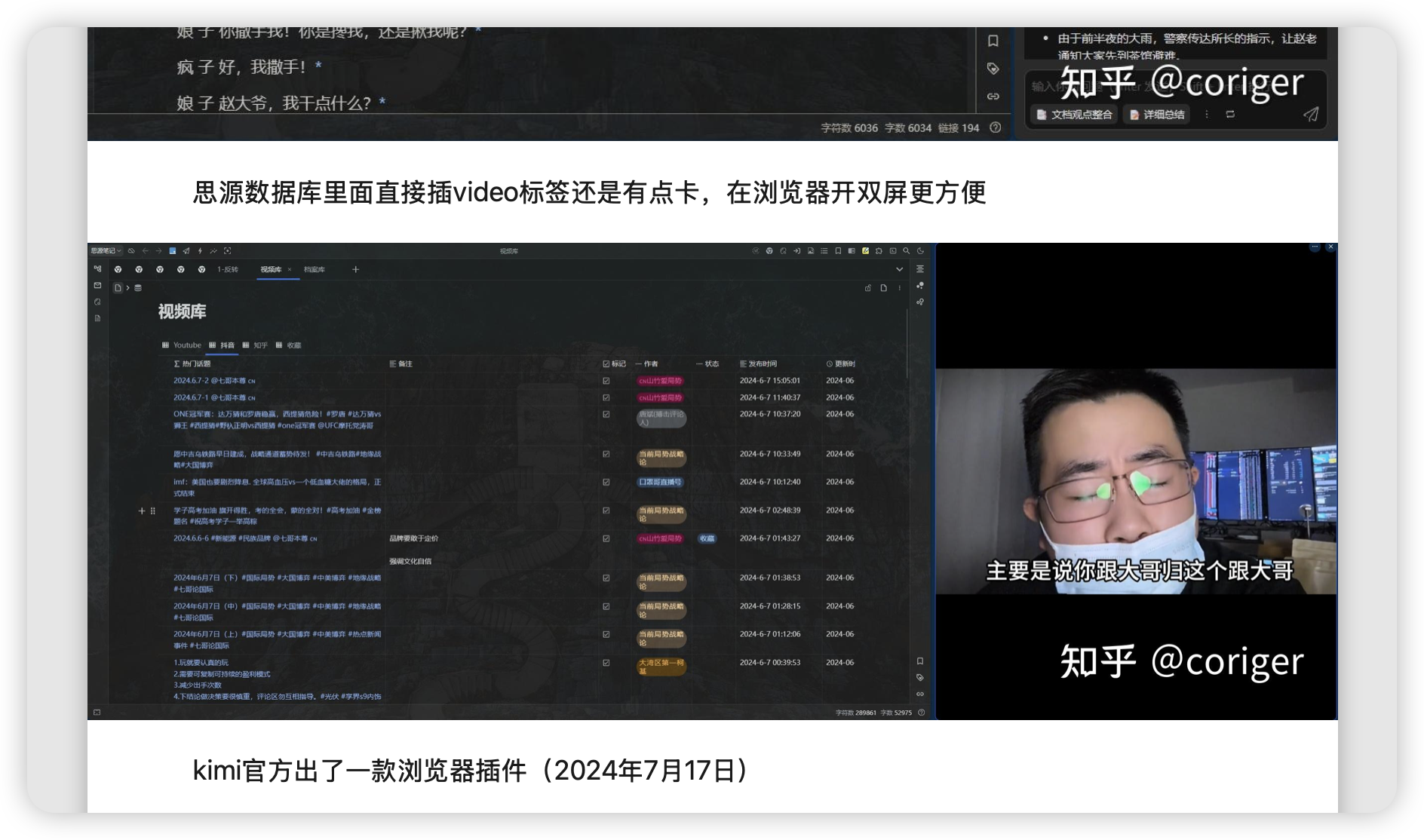Click the 热门话题 column header
Viewport: 1424px width, 840px height.
pos(192,363)
